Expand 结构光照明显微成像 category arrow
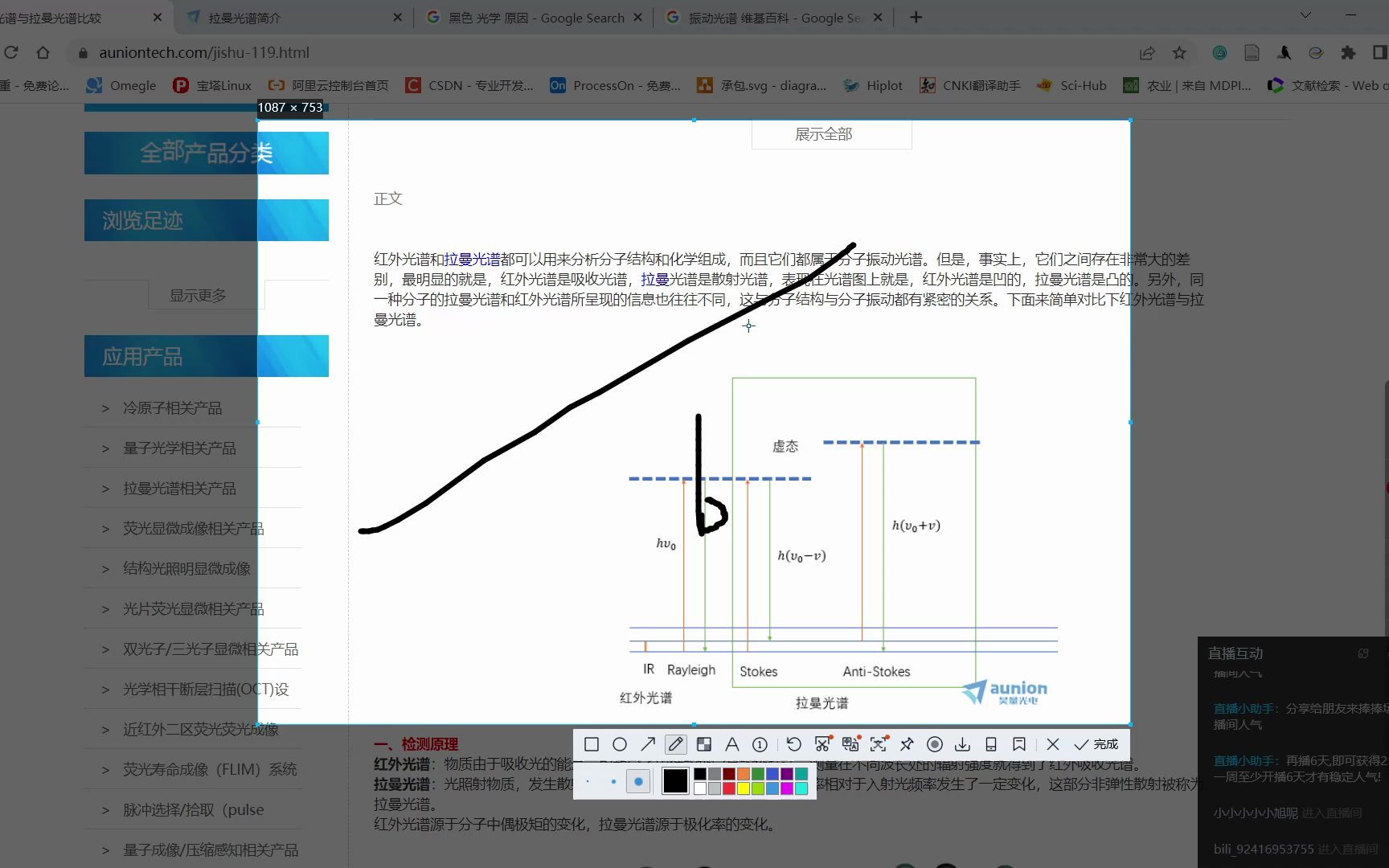 coord(105,569)
